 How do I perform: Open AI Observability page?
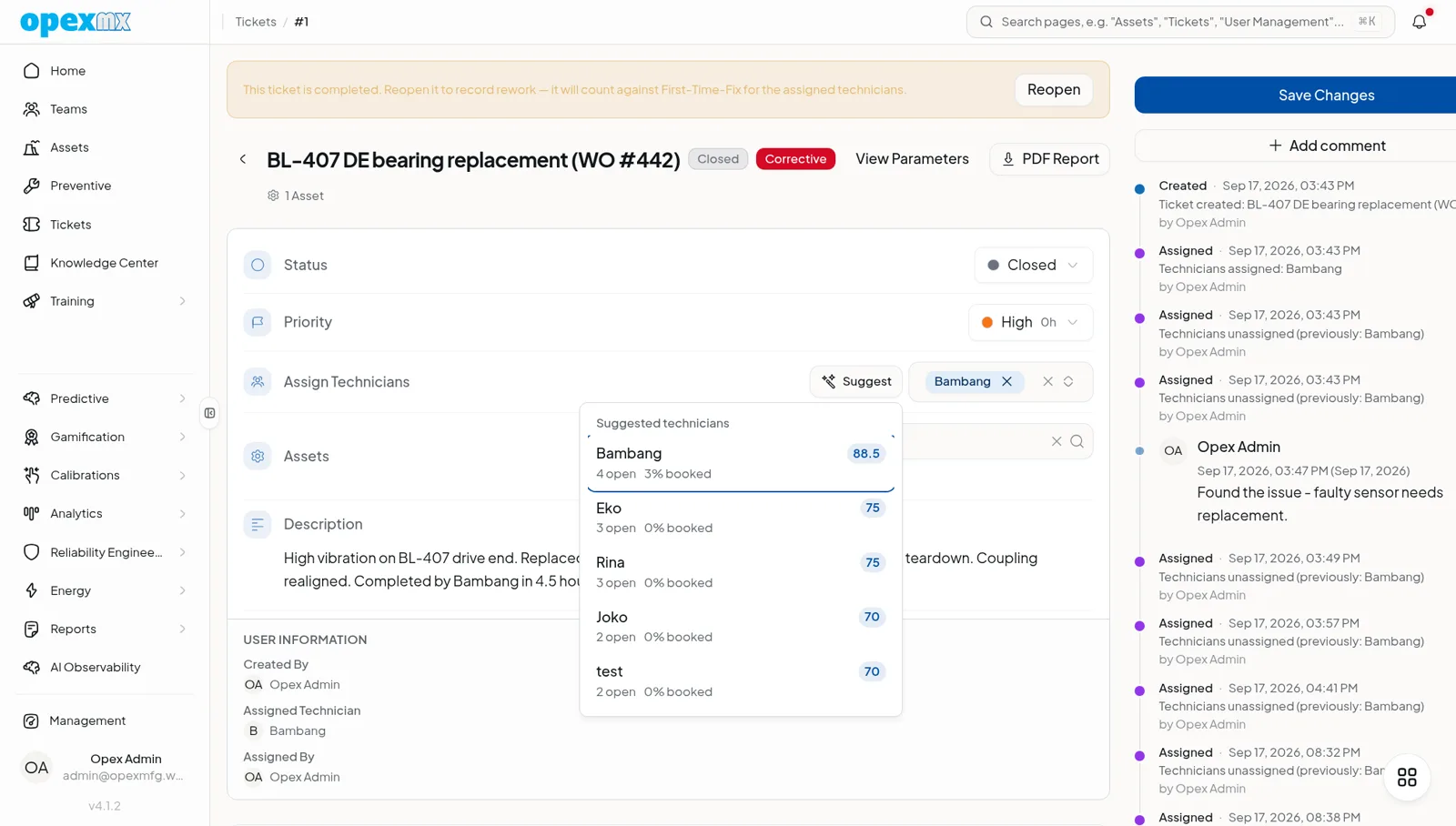(x=105, y=667)
